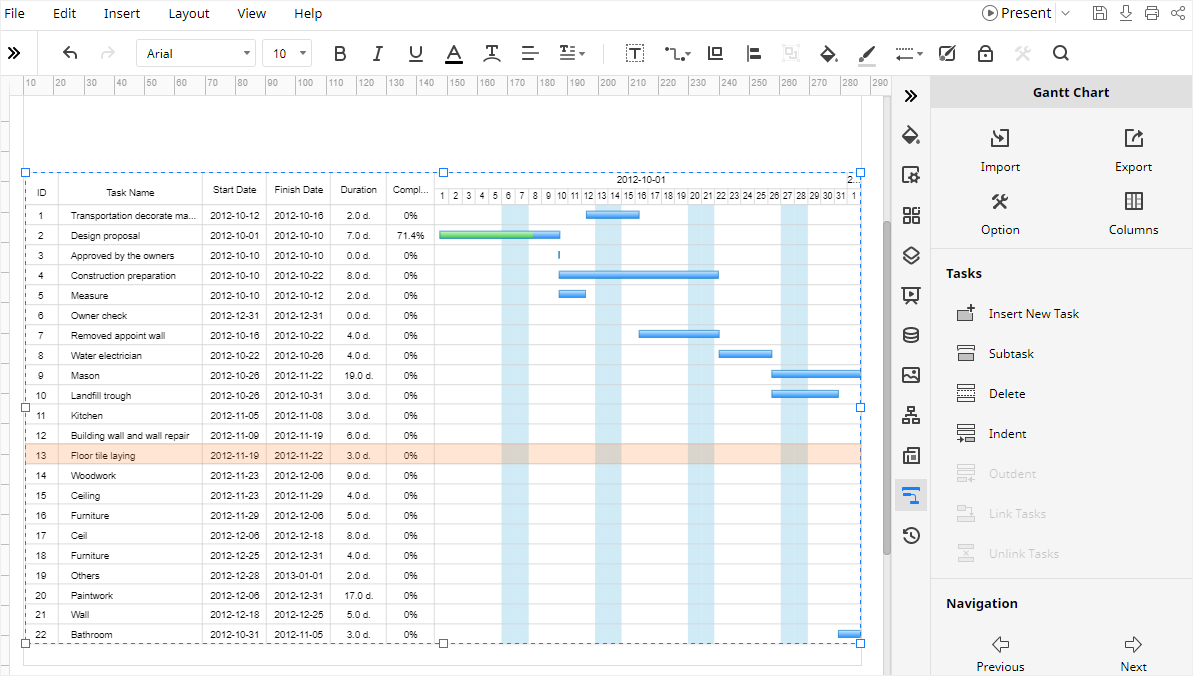The image size is (1193, 676).
Task: Select the Text tool in toolbar
Action: click(x=635, y=53)
